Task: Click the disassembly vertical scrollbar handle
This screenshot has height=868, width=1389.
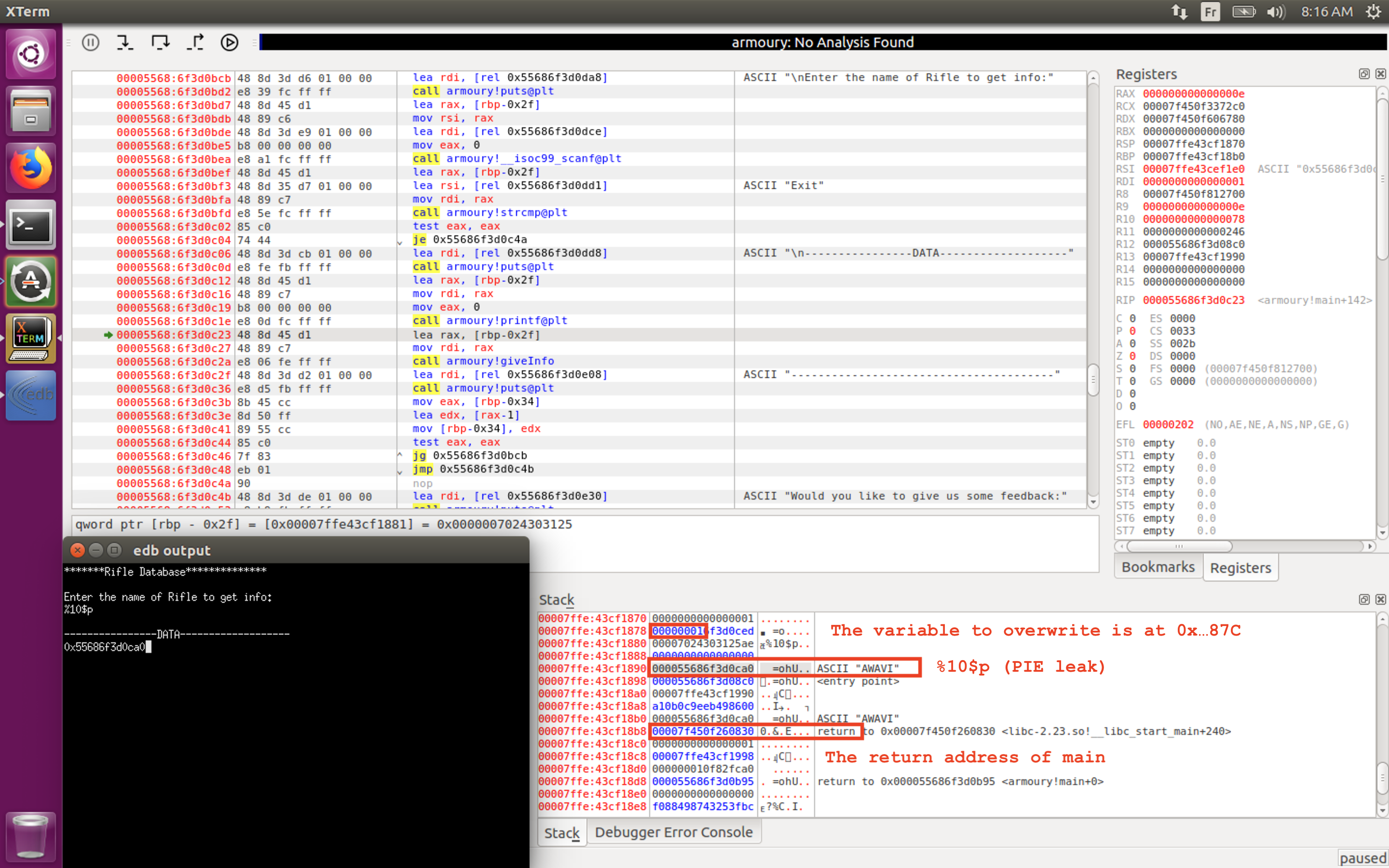Action: point(1093,380)
